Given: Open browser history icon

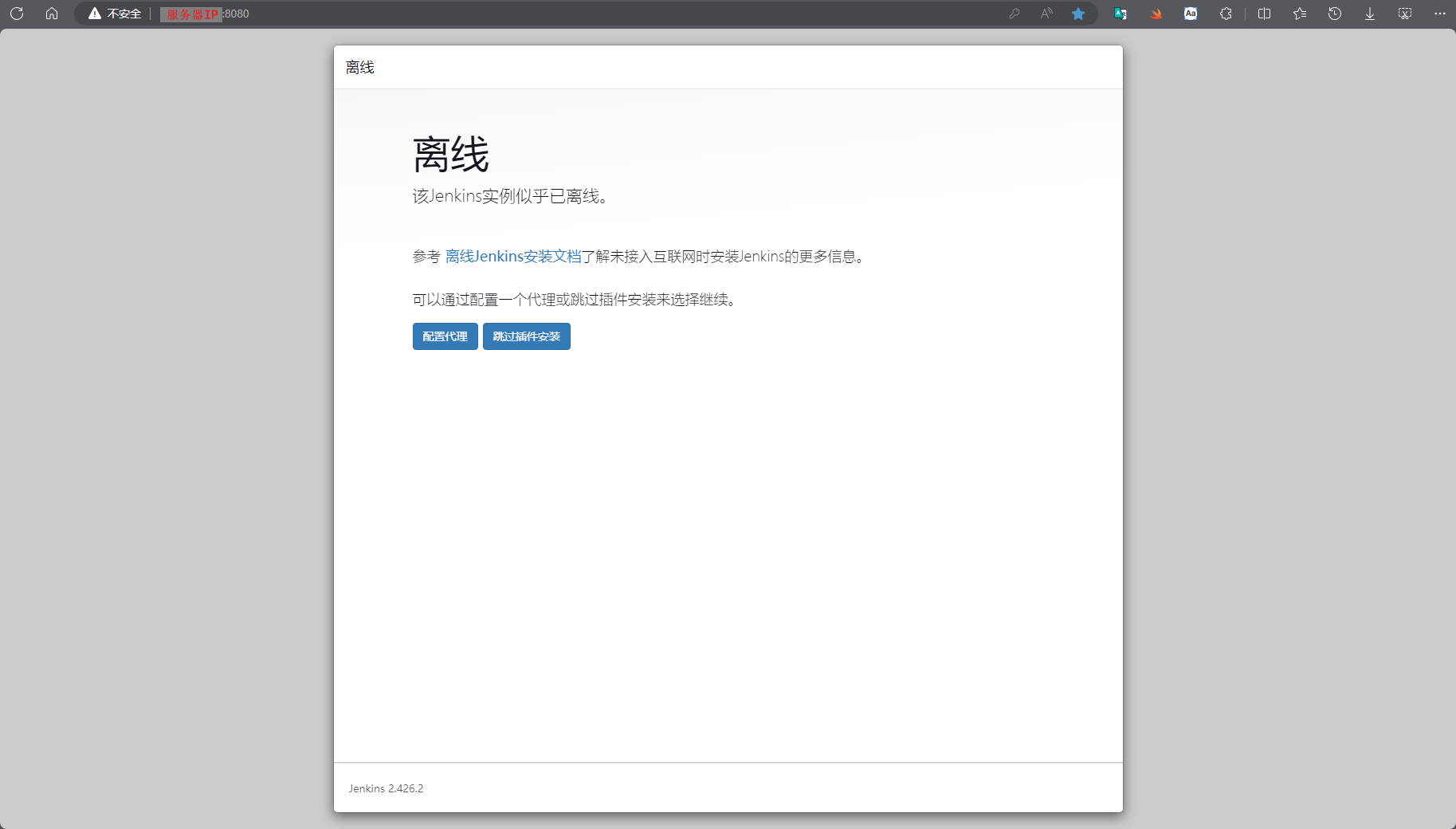Looking at the screenshot, I should (1335, 14).
